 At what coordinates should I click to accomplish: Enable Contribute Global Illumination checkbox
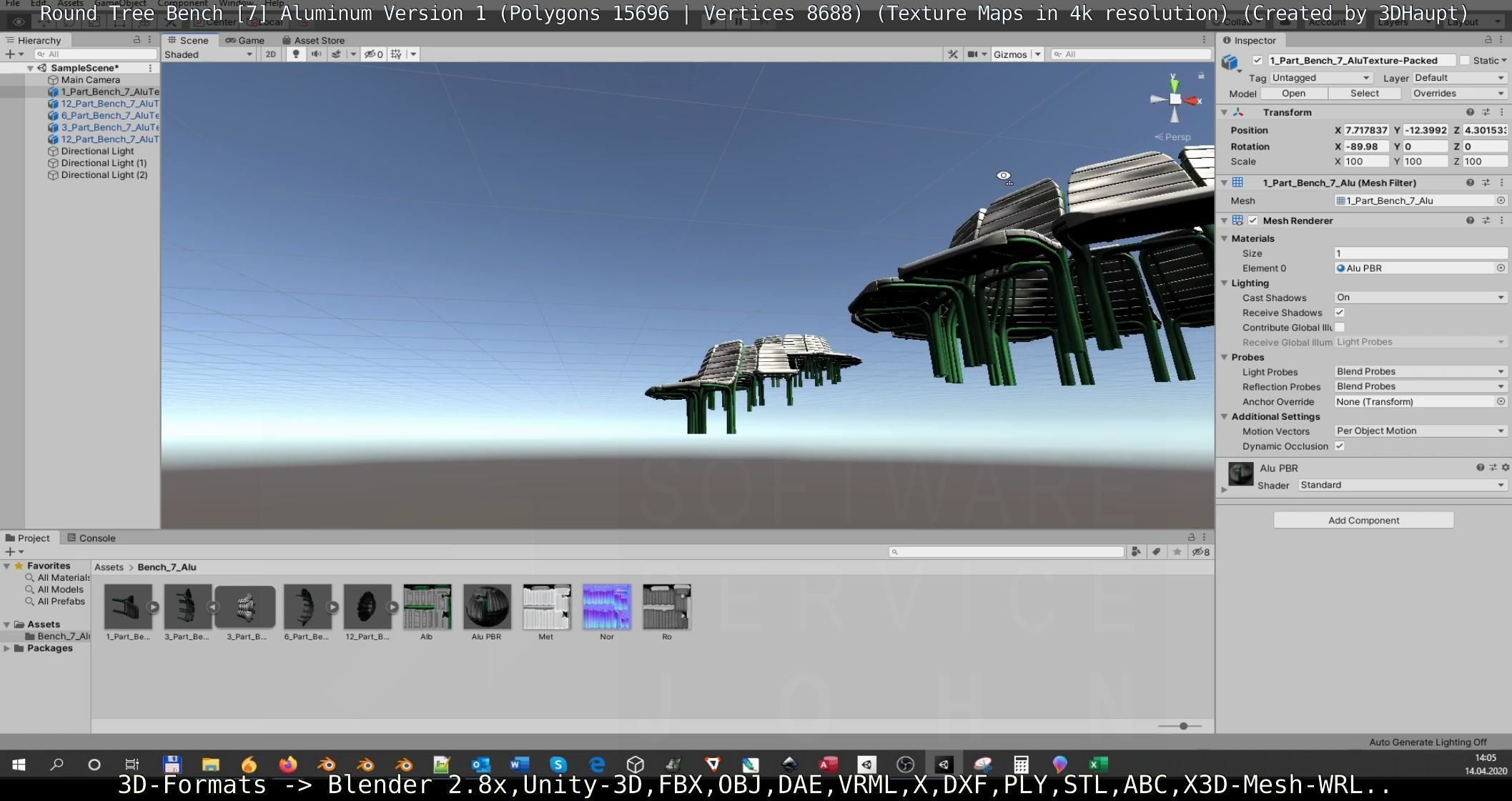[x=1340, y=328]
